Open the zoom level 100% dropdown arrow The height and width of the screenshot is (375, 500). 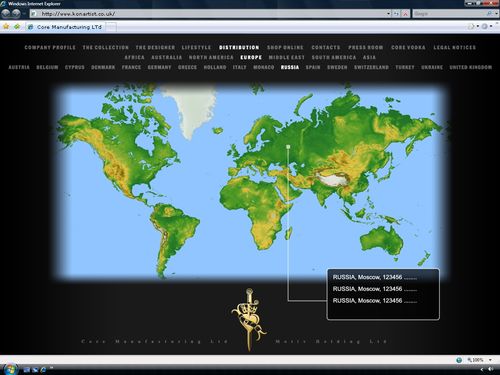490,360
